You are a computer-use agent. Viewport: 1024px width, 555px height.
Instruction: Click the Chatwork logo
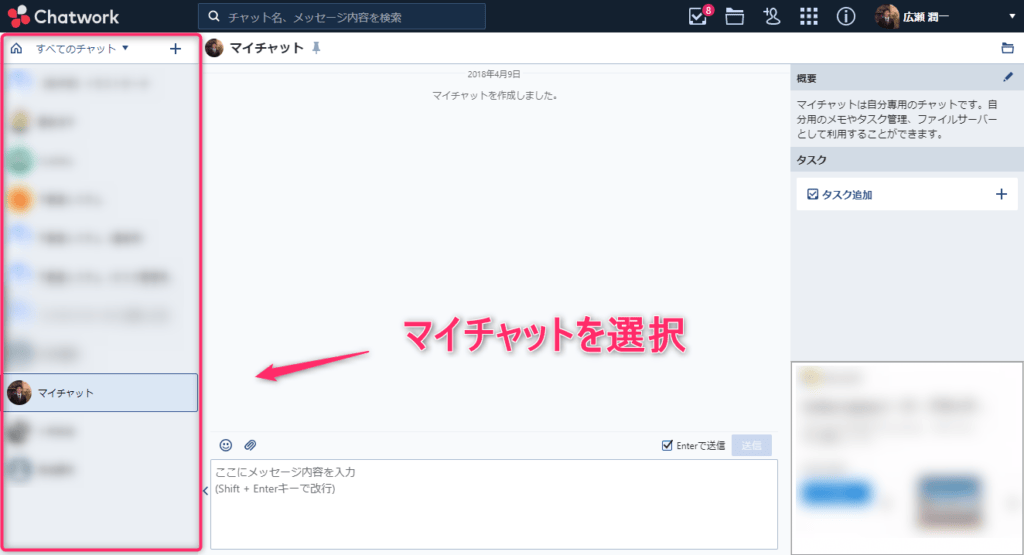tap(63, 16)
